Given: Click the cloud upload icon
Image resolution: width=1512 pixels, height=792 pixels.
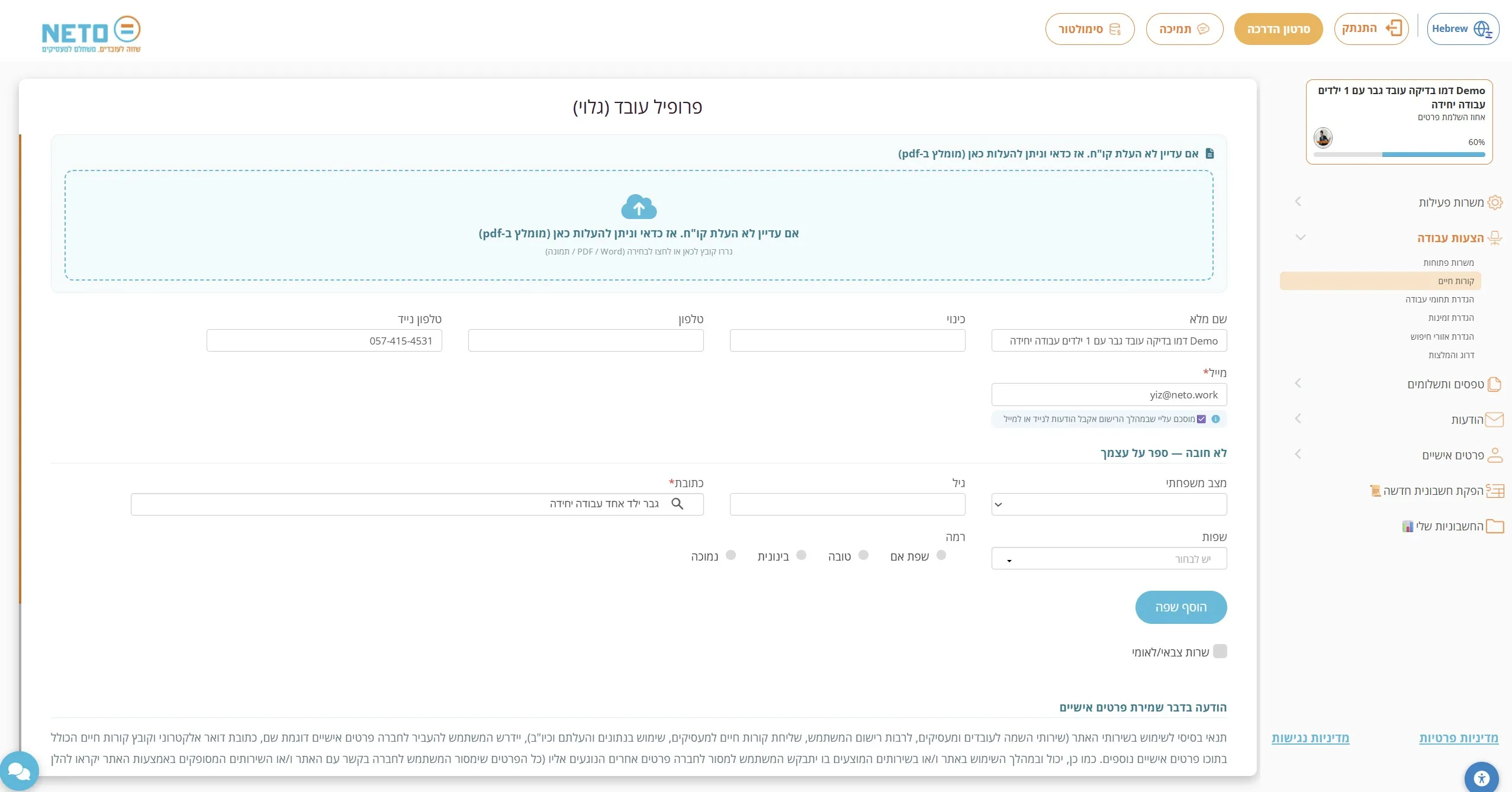Looking at the screenshot, I should (x=639, y=207).
